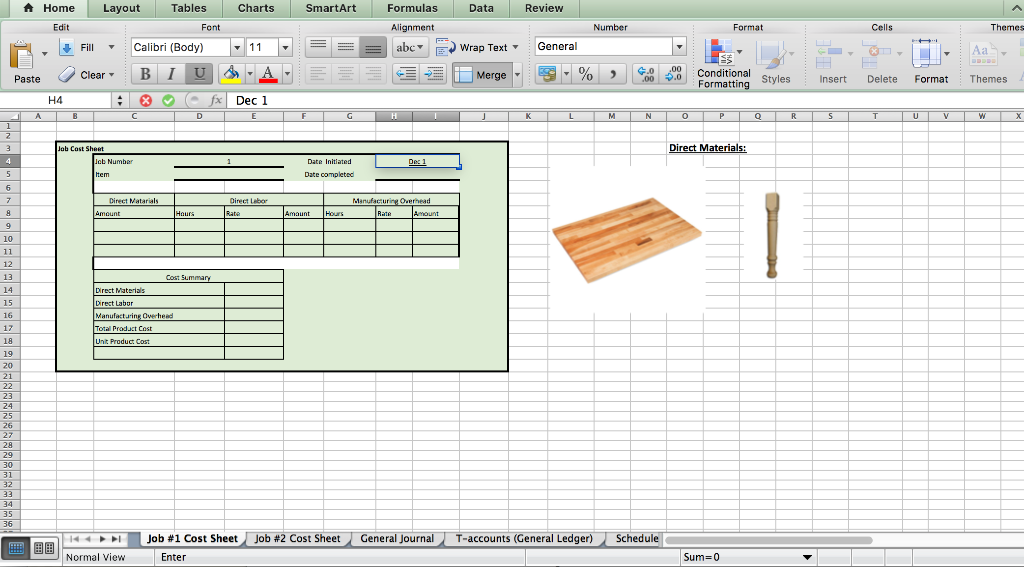This screenshot has width=1024, height=567.
Task: Open the Format cells menu
Action: click(x=931, y=62)
